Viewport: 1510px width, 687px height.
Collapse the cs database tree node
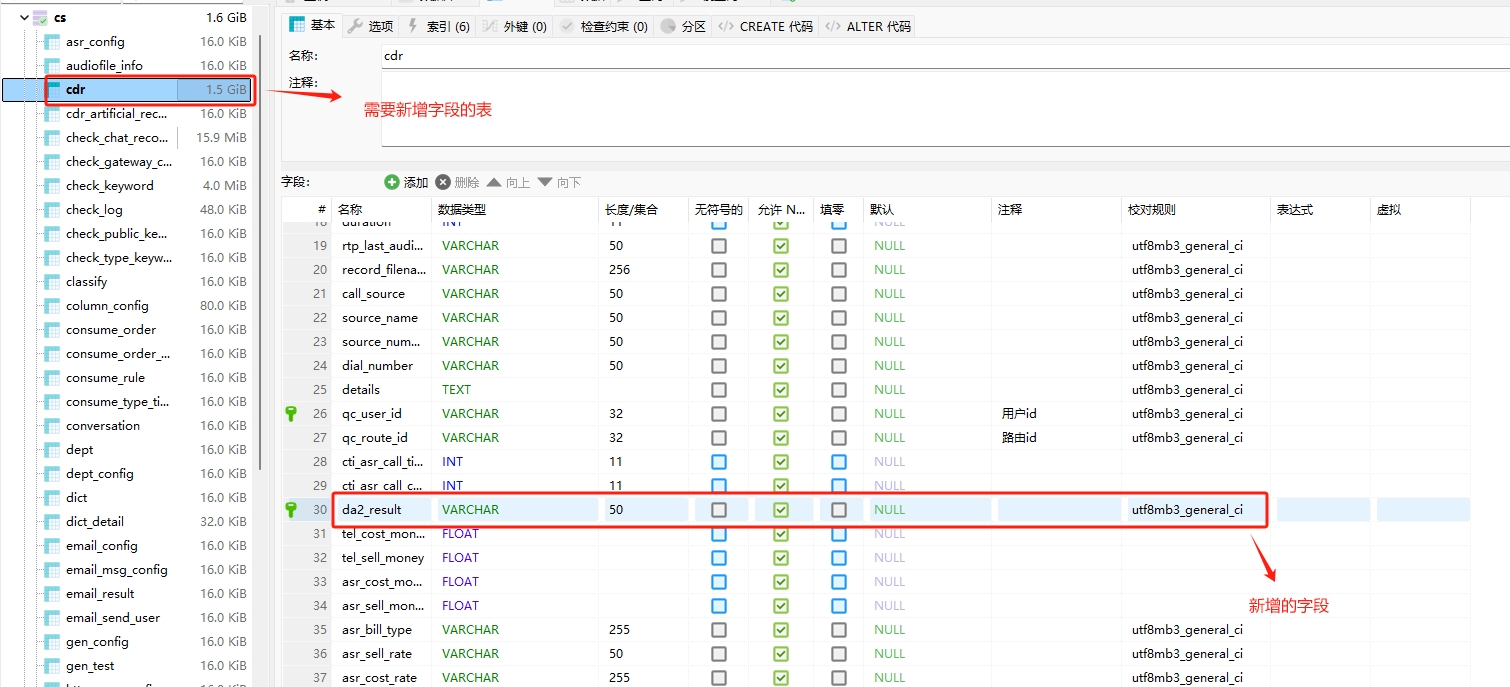pyautogui.click(x=24, y=18)
